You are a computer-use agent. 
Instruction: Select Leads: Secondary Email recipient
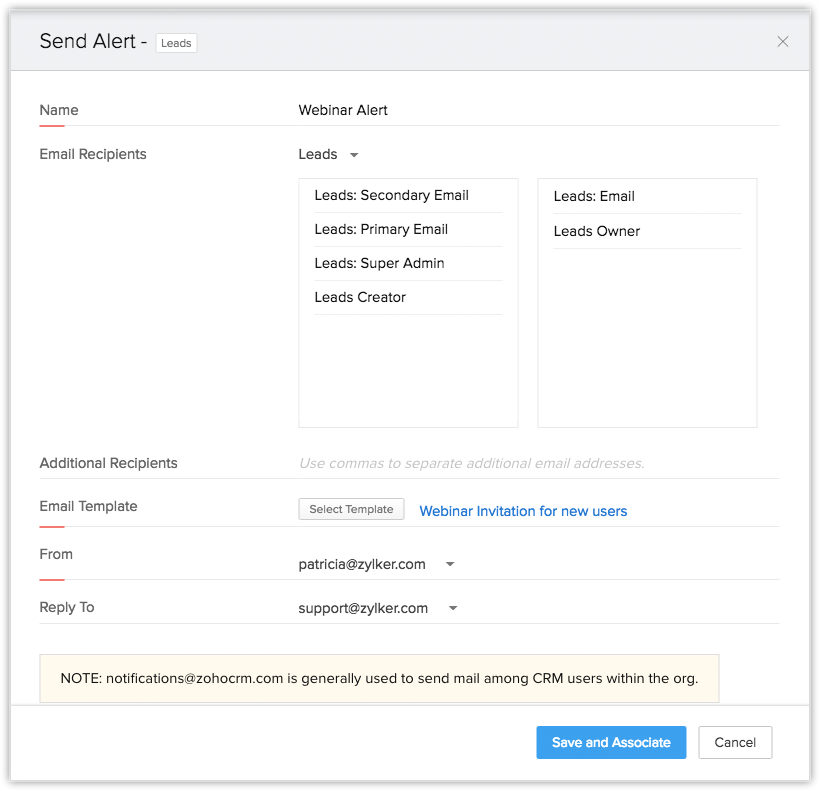[391, 196]
